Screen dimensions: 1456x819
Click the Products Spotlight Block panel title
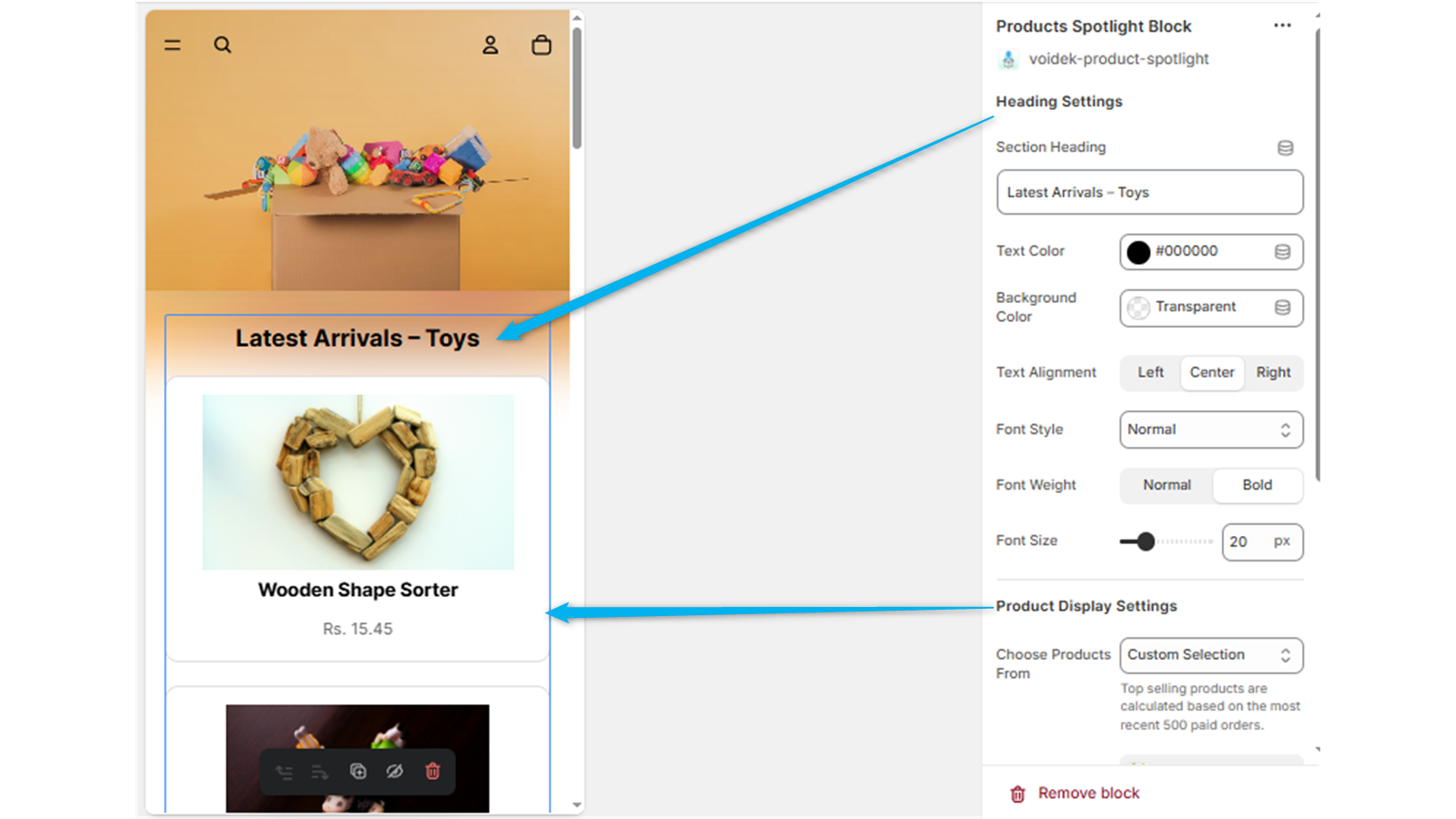[x=1094, y=26]
